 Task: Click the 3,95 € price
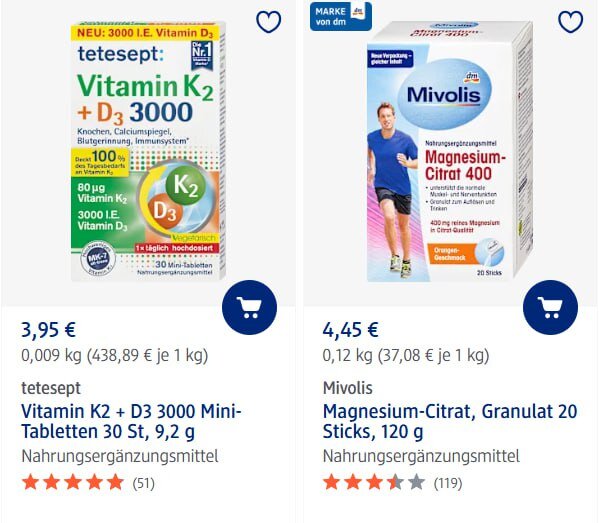pos(49,330)
